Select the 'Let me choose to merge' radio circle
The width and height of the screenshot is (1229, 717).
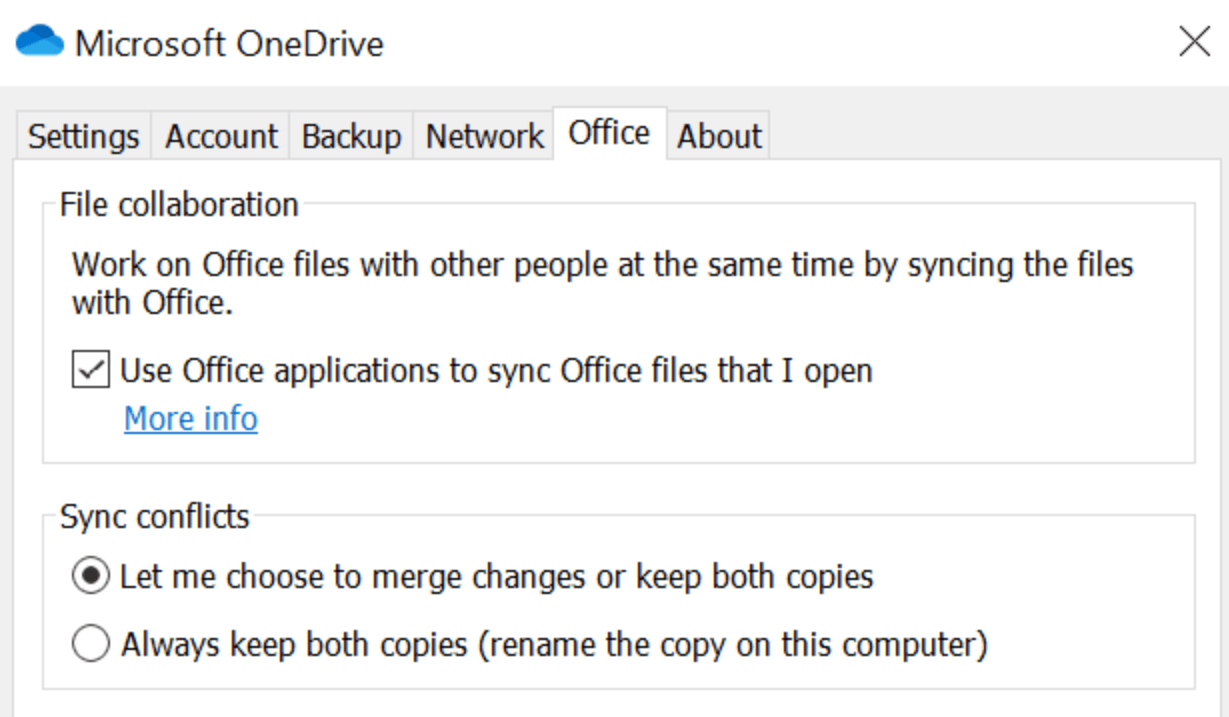pos(91,577)
